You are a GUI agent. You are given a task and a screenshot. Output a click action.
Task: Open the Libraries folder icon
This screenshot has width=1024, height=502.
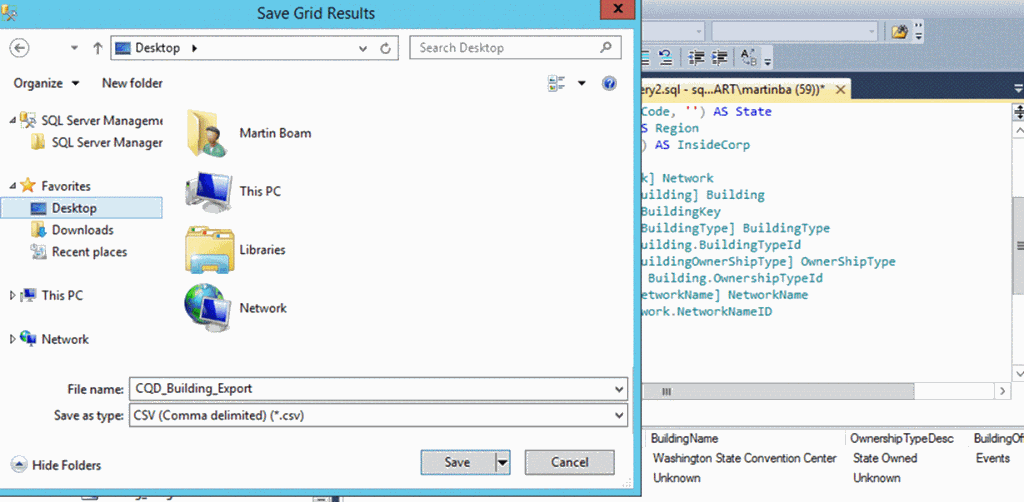209,250
